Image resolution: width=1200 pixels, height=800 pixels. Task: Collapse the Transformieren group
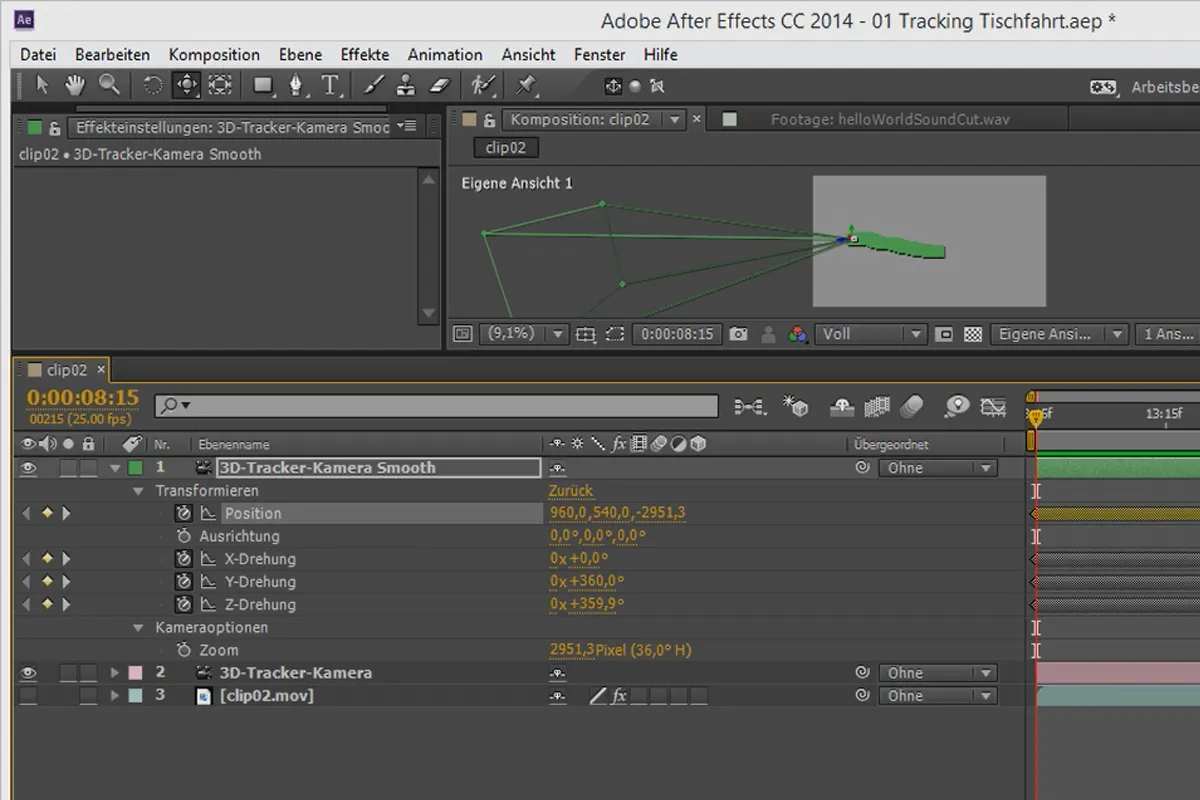[139, 491]
